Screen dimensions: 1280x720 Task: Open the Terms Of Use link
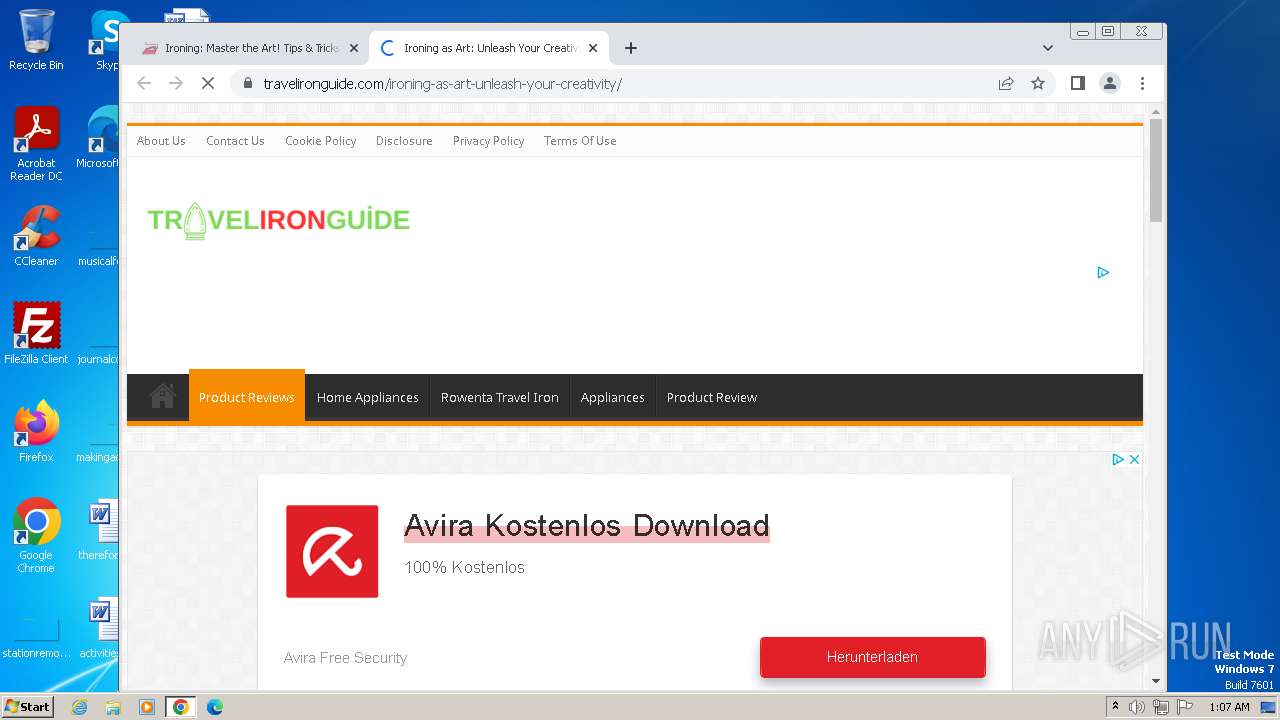tap(580, 141)
